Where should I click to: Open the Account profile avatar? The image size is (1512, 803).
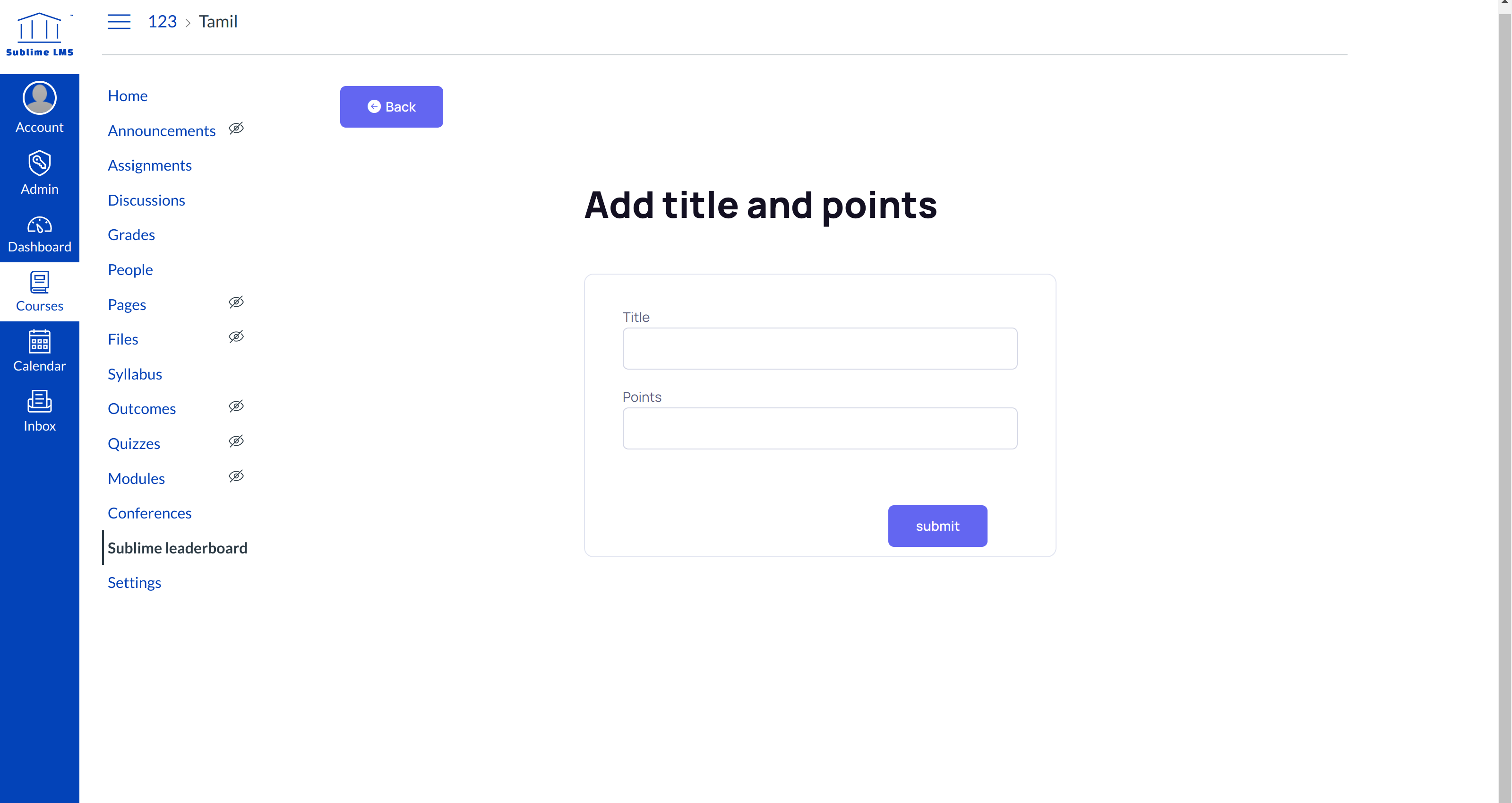[39, 98]
